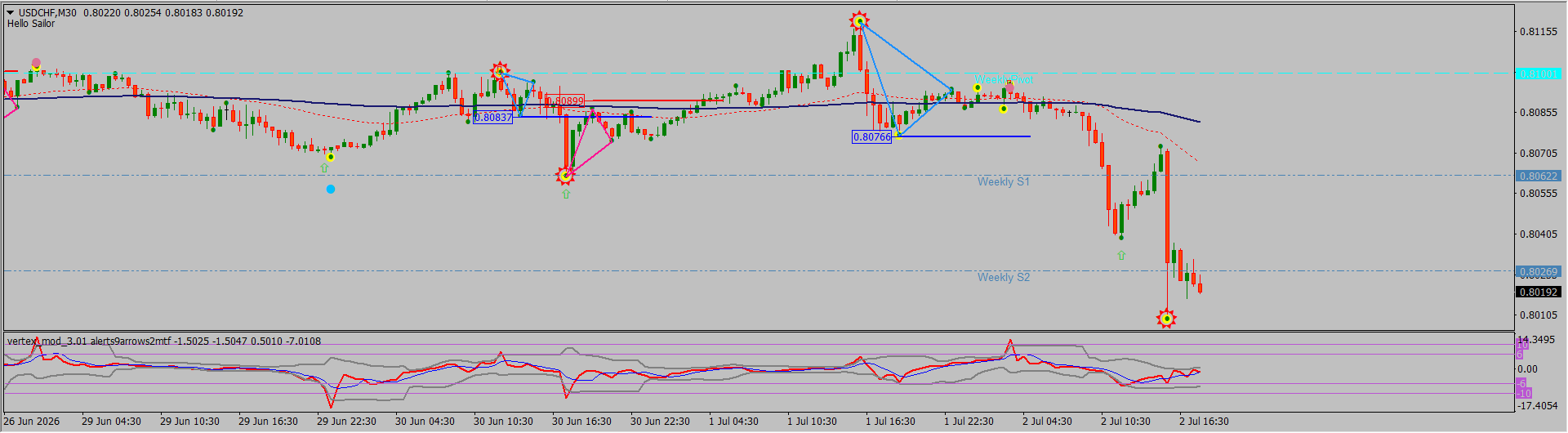1568x433 pixels.
Task: Select the blue 0.80837 price label box
Action: 493,118
